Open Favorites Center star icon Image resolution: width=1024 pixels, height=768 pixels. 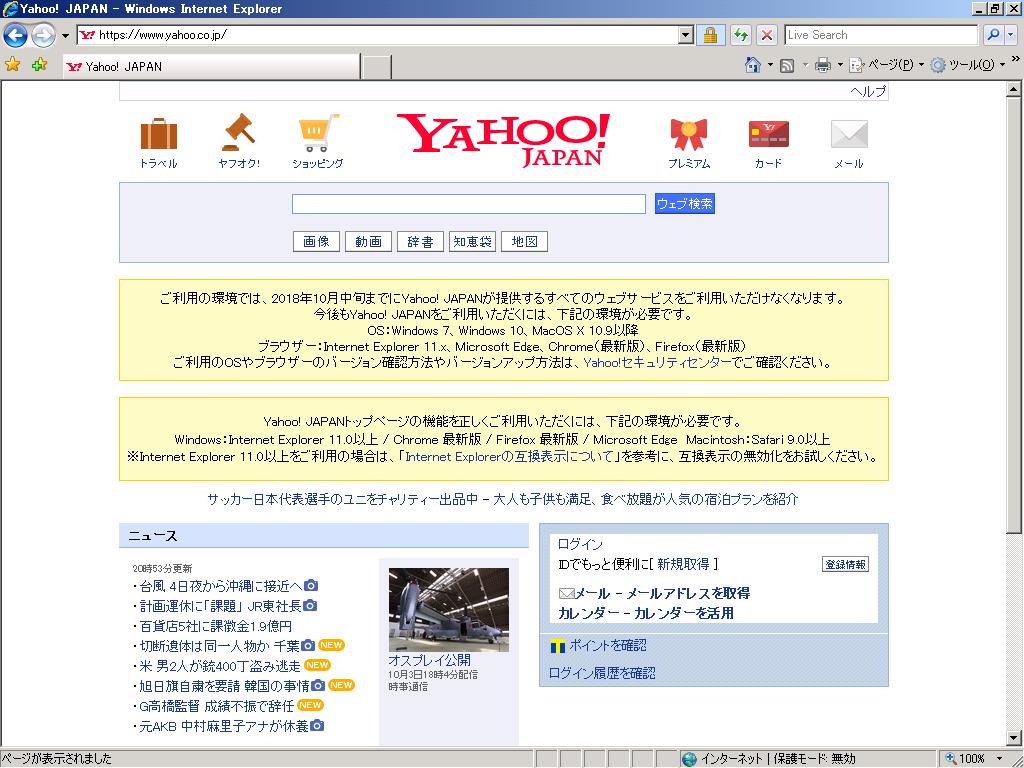pos(12,64)
